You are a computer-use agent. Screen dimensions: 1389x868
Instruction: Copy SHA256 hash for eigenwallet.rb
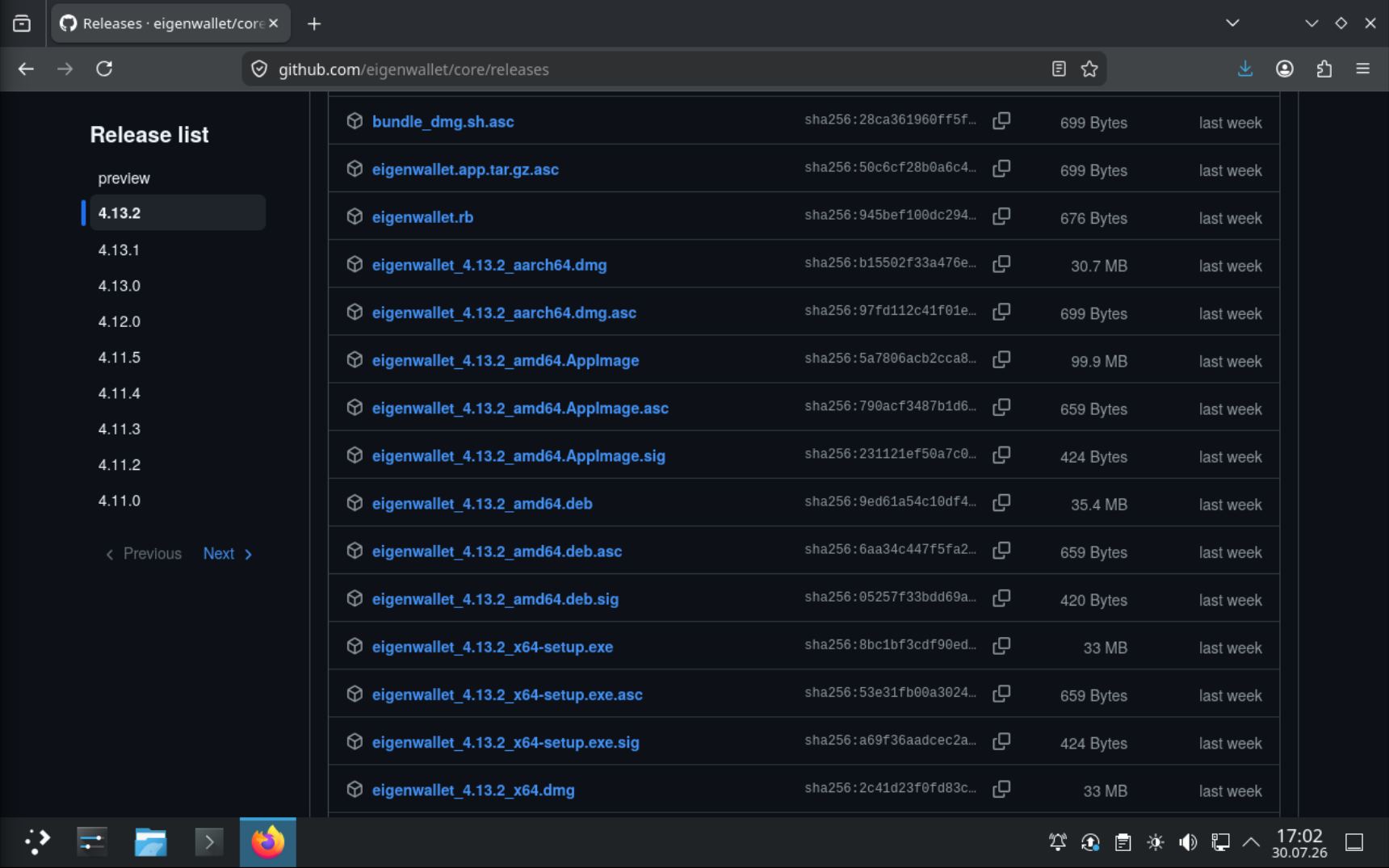click(1001, 216)
